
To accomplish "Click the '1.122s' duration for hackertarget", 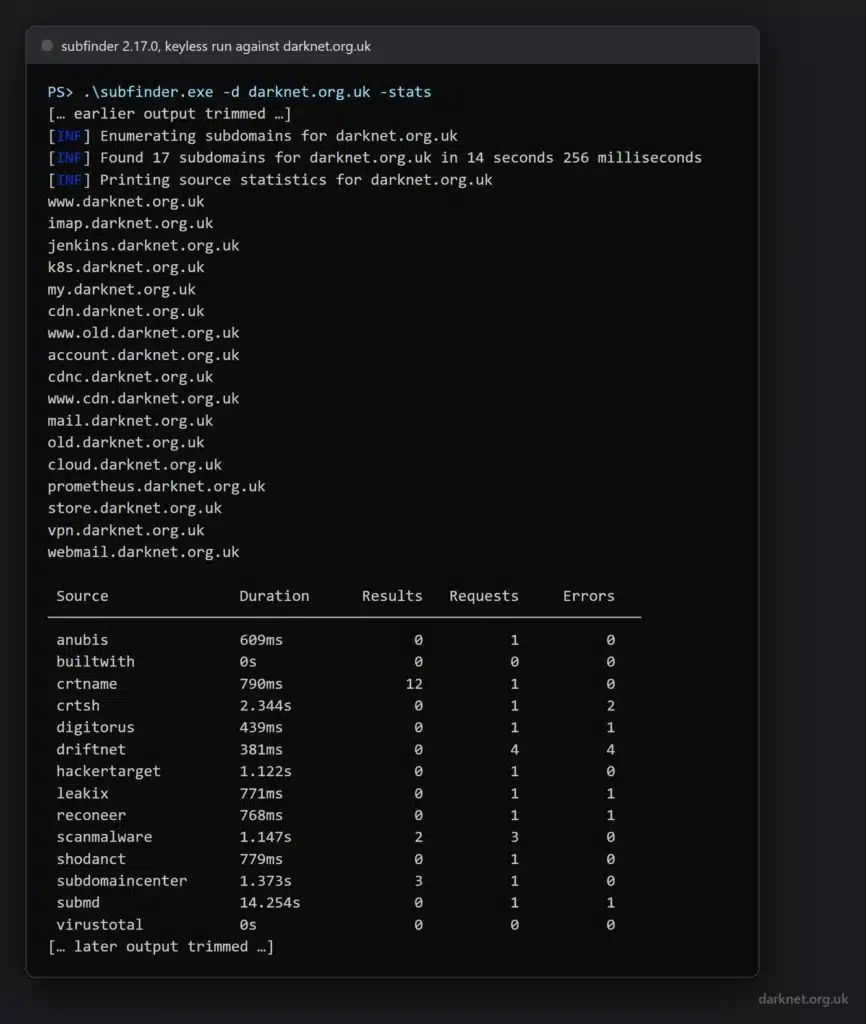I will (x=266, y=771).
